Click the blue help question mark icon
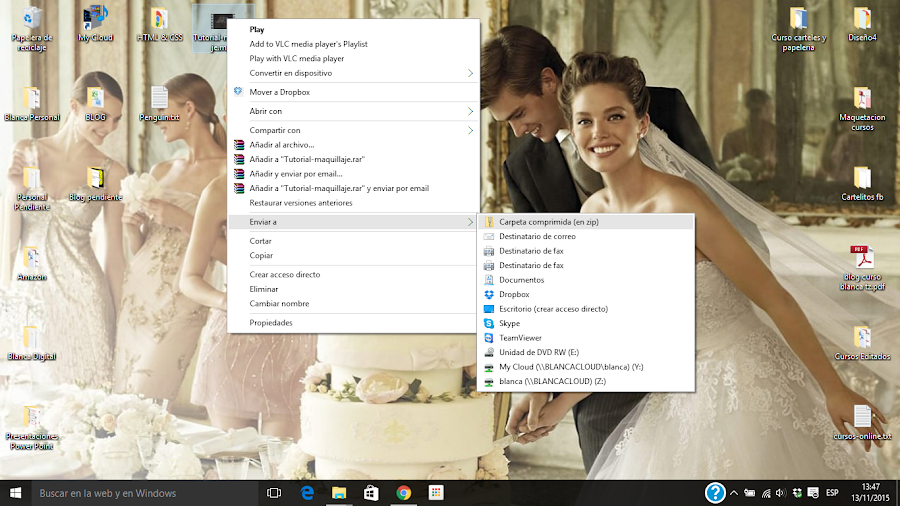 (x=715, y=492)
